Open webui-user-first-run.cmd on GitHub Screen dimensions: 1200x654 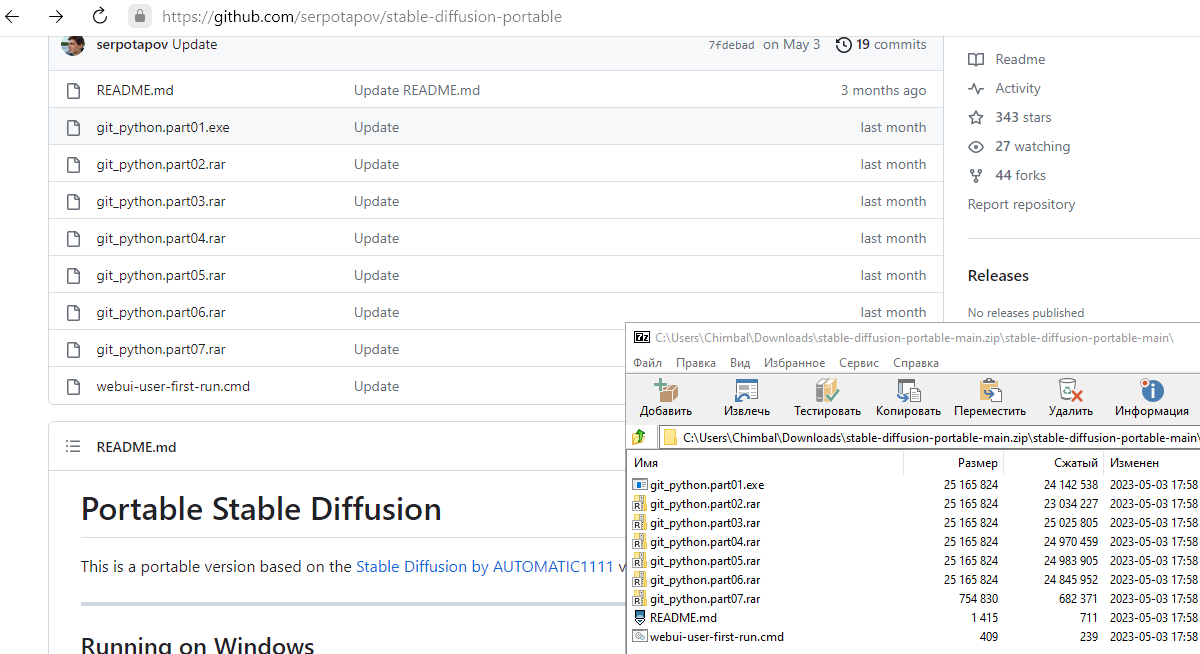[173, 386]
